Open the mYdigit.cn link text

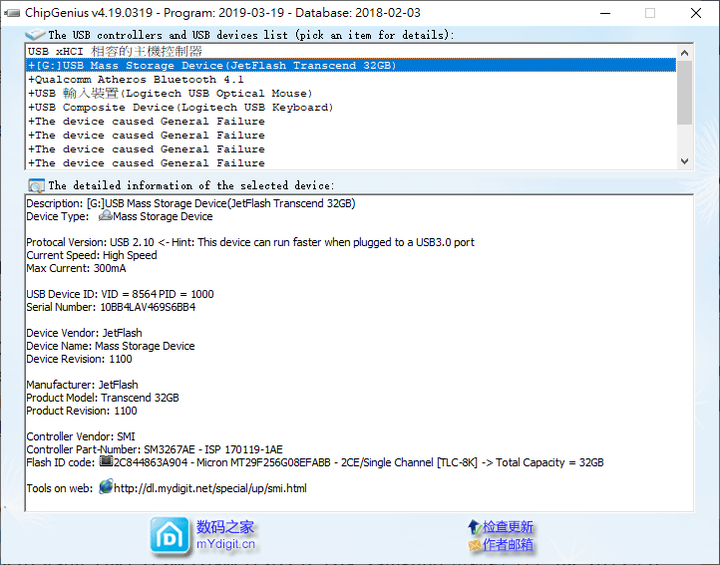coord(225,544)
